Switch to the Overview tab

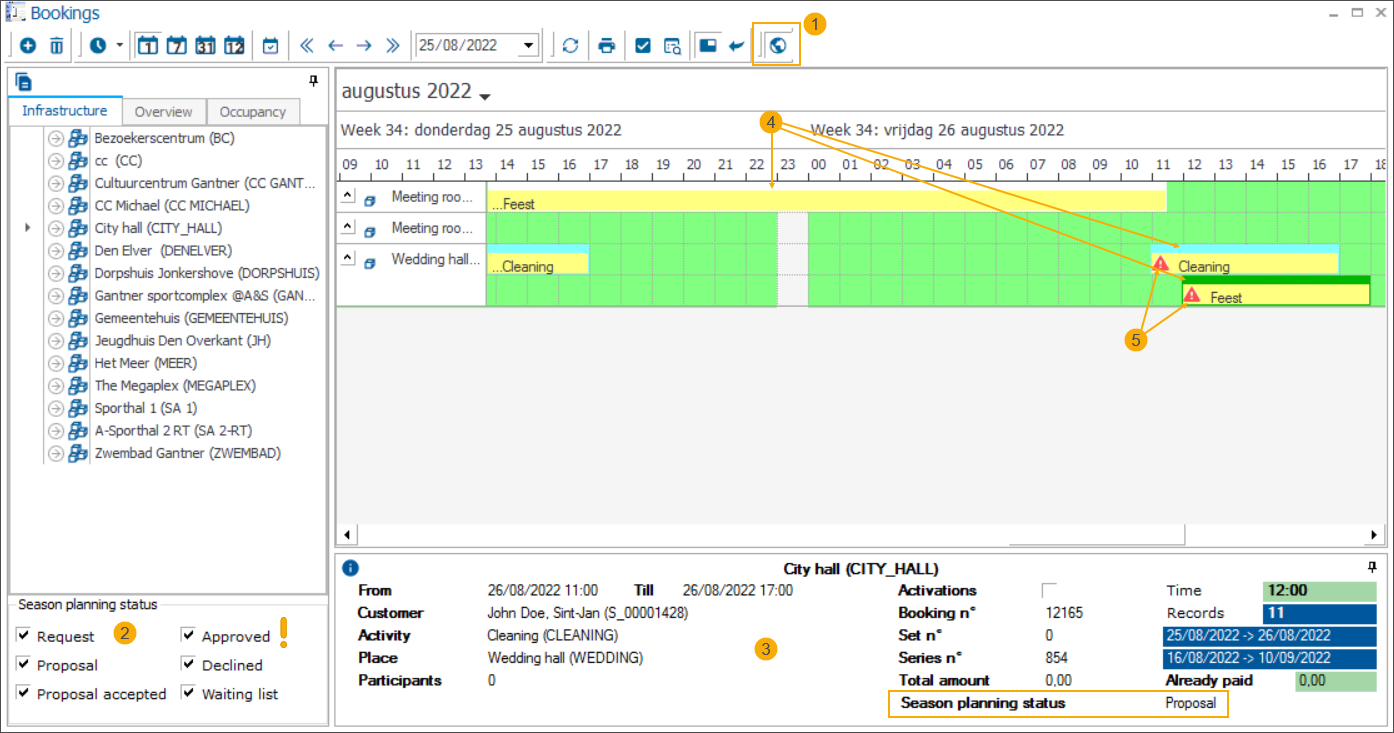pyautogui.click(x=163, y=112)
